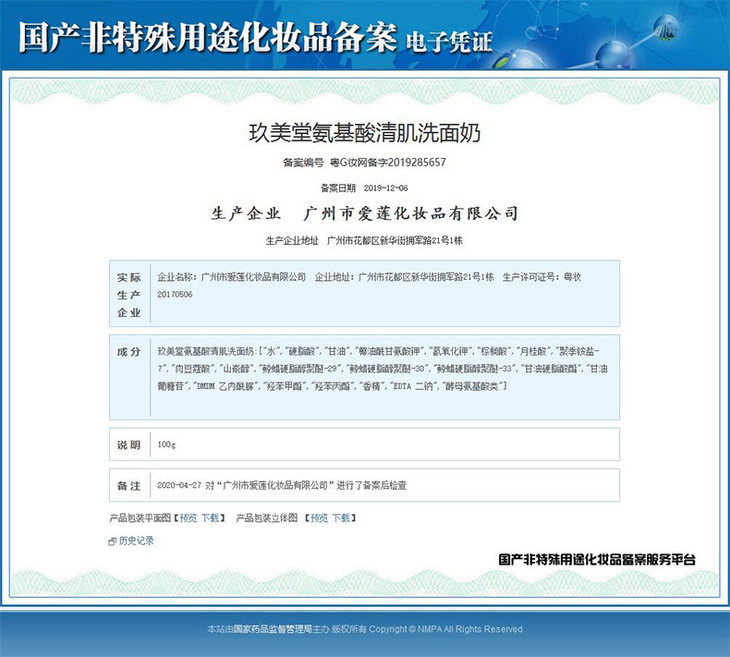This screenshot has height=657, width=730.
Task: Select the 实际生产企业 row label
Action: (x=129, y=294)
